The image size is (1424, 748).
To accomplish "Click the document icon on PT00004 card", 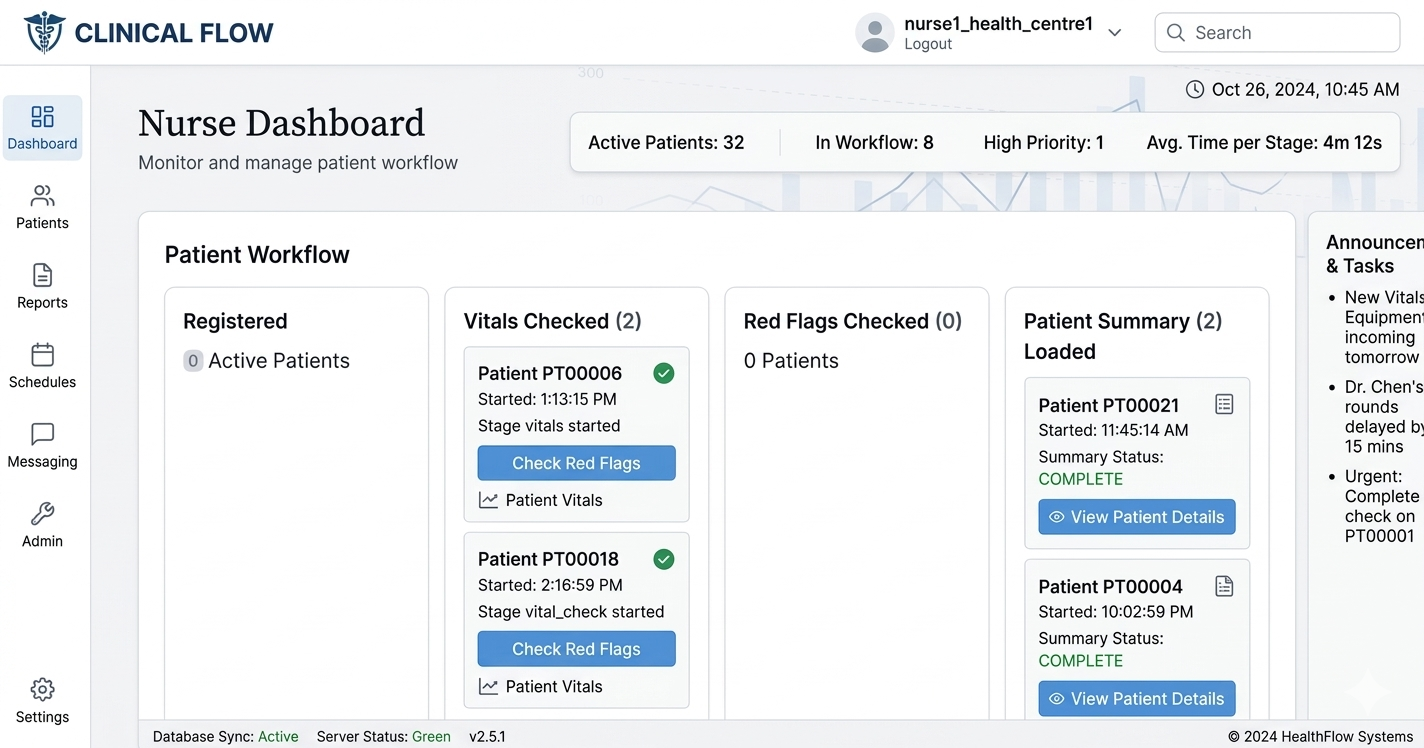I will point(1224,586).
